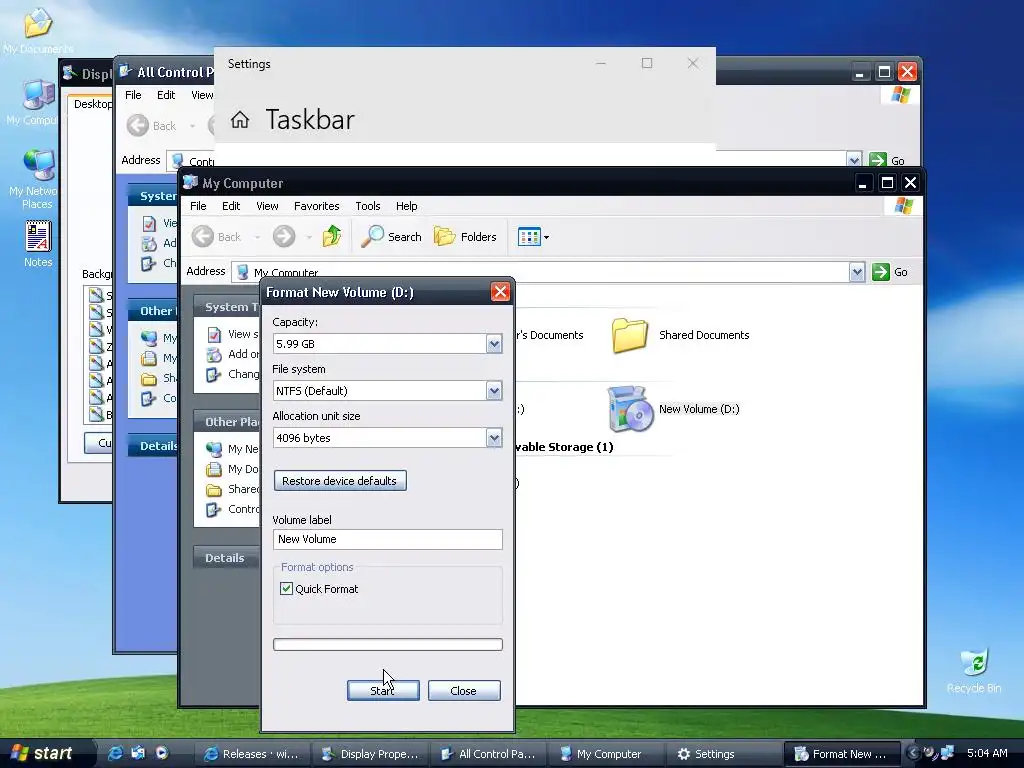This screenshot has height=768, width=1024.
Task: Expand address dropdown in All Control Panel window
Action: (854, 160)
